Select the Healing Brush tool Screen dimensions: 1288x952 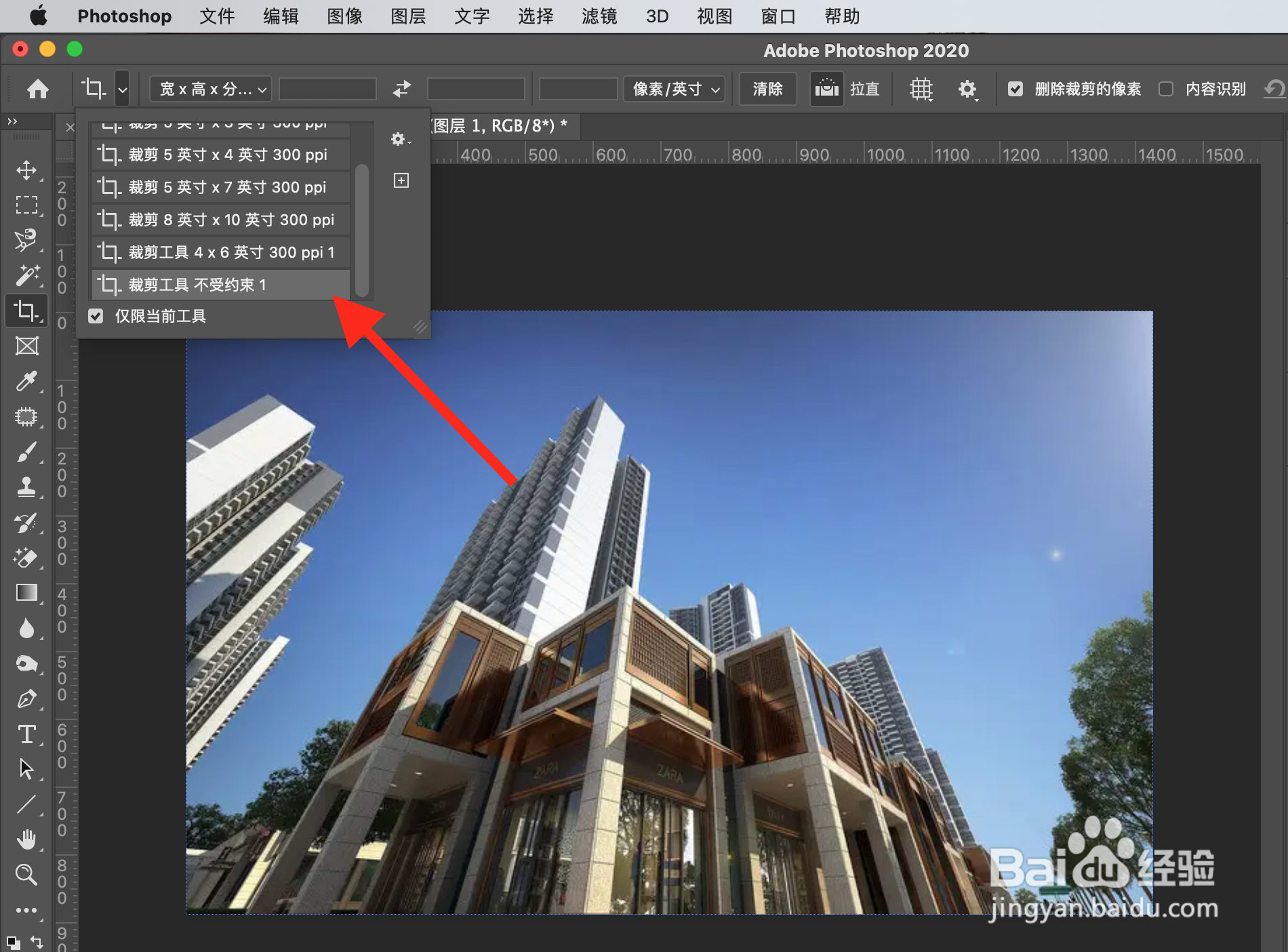click(x=26, y=416)
